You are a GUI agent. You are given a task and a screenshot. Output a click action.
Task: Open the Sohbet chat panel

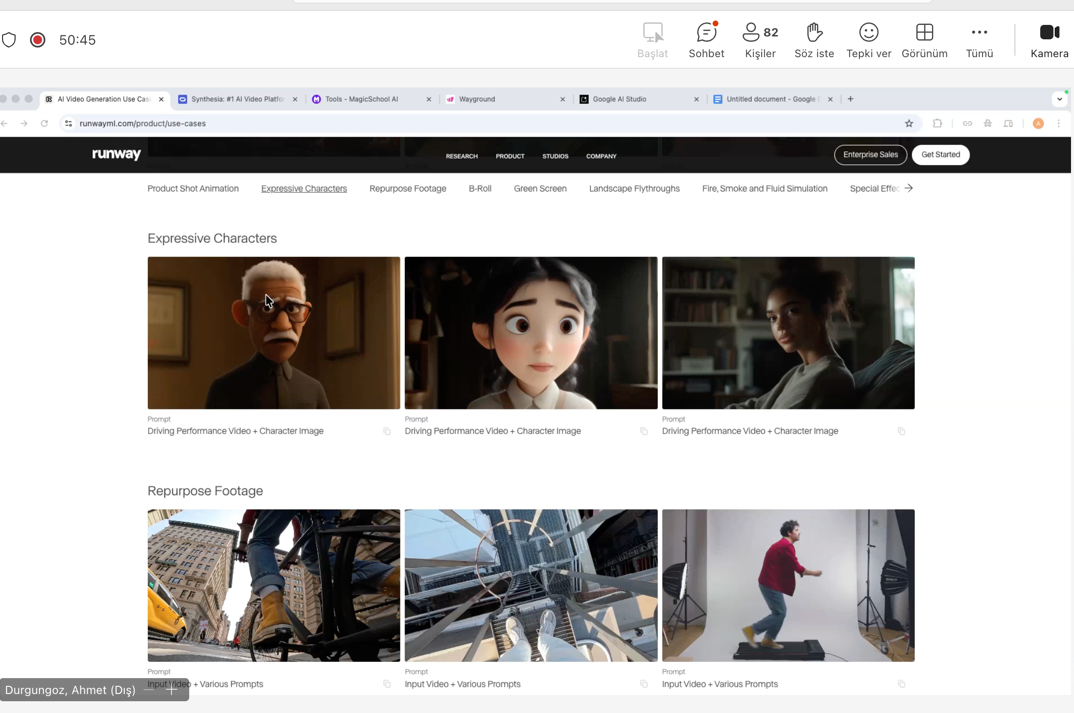(x=706, y=40)
